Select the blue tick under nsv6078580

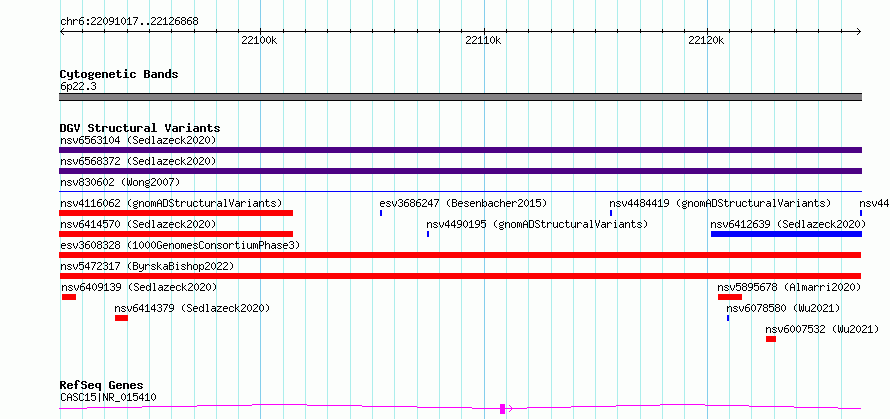coord(728,318)
